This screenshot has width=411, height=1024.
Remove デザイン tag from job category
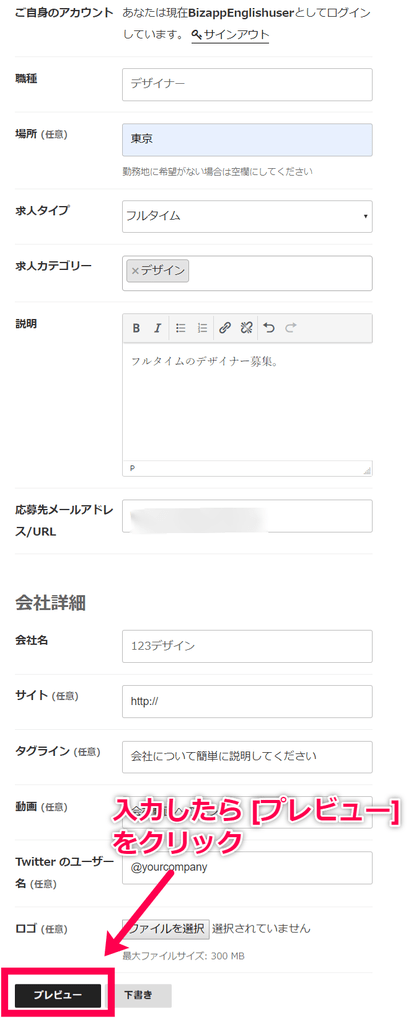pyautogui.click(x=135, y=270)
